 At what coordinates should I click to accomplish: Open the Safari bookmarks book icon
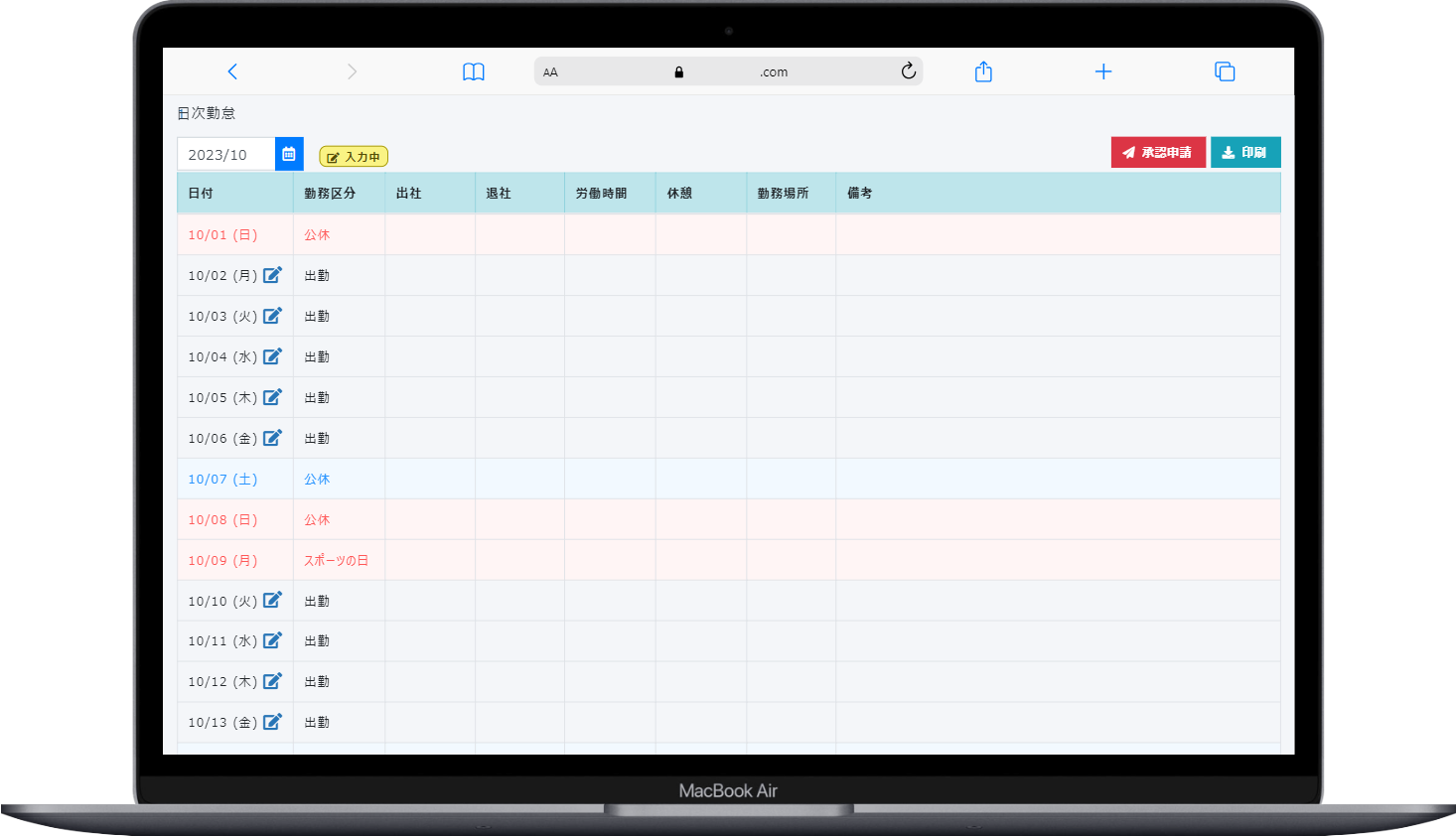(474, 71)
